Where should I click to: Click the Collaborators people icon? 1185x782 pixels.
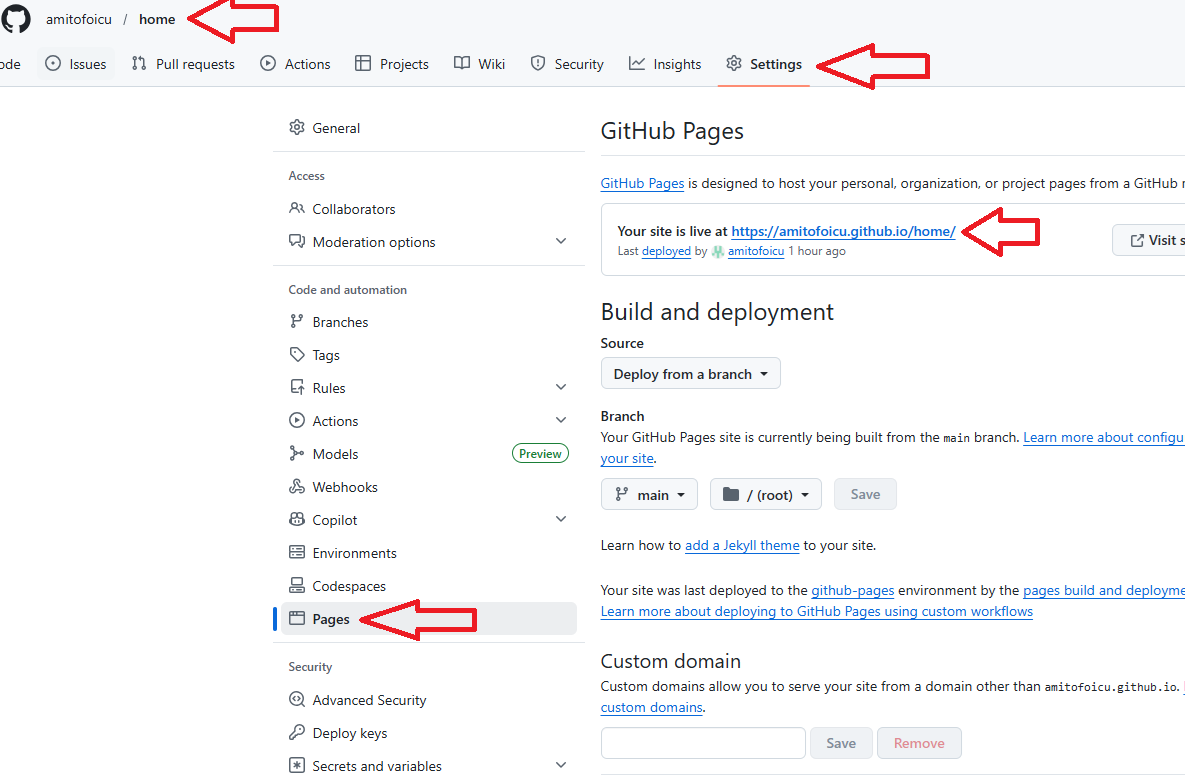(x=297, y=209)
